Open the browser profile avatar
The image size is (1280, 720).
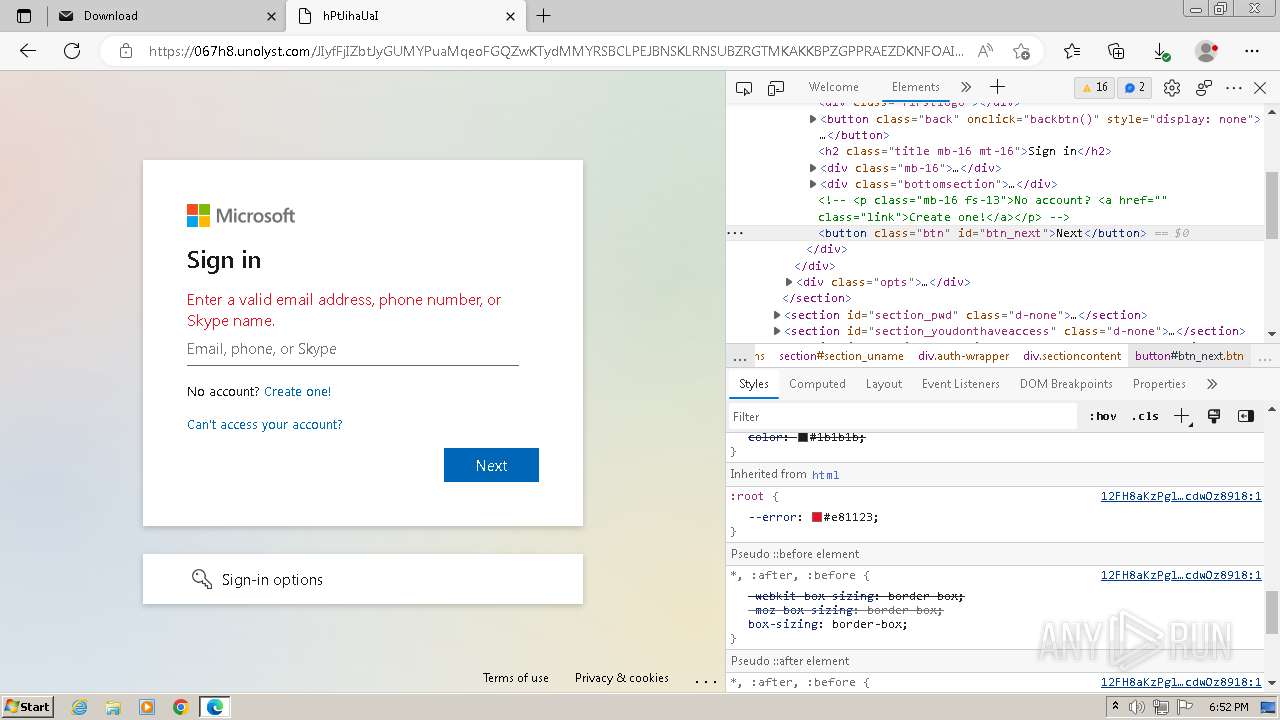1207,51
